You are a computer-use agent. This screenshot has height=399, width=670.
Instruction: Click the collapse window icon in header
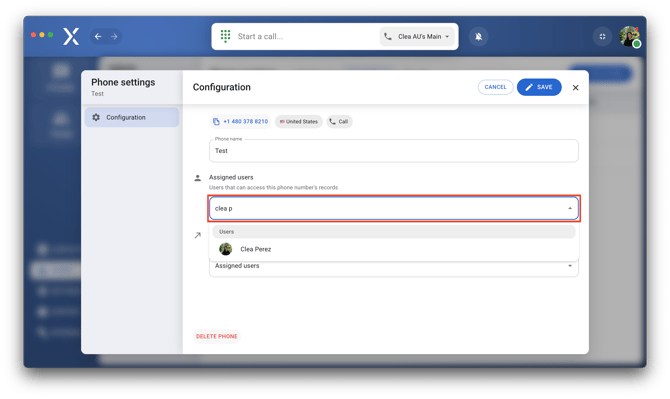[602, 37]
